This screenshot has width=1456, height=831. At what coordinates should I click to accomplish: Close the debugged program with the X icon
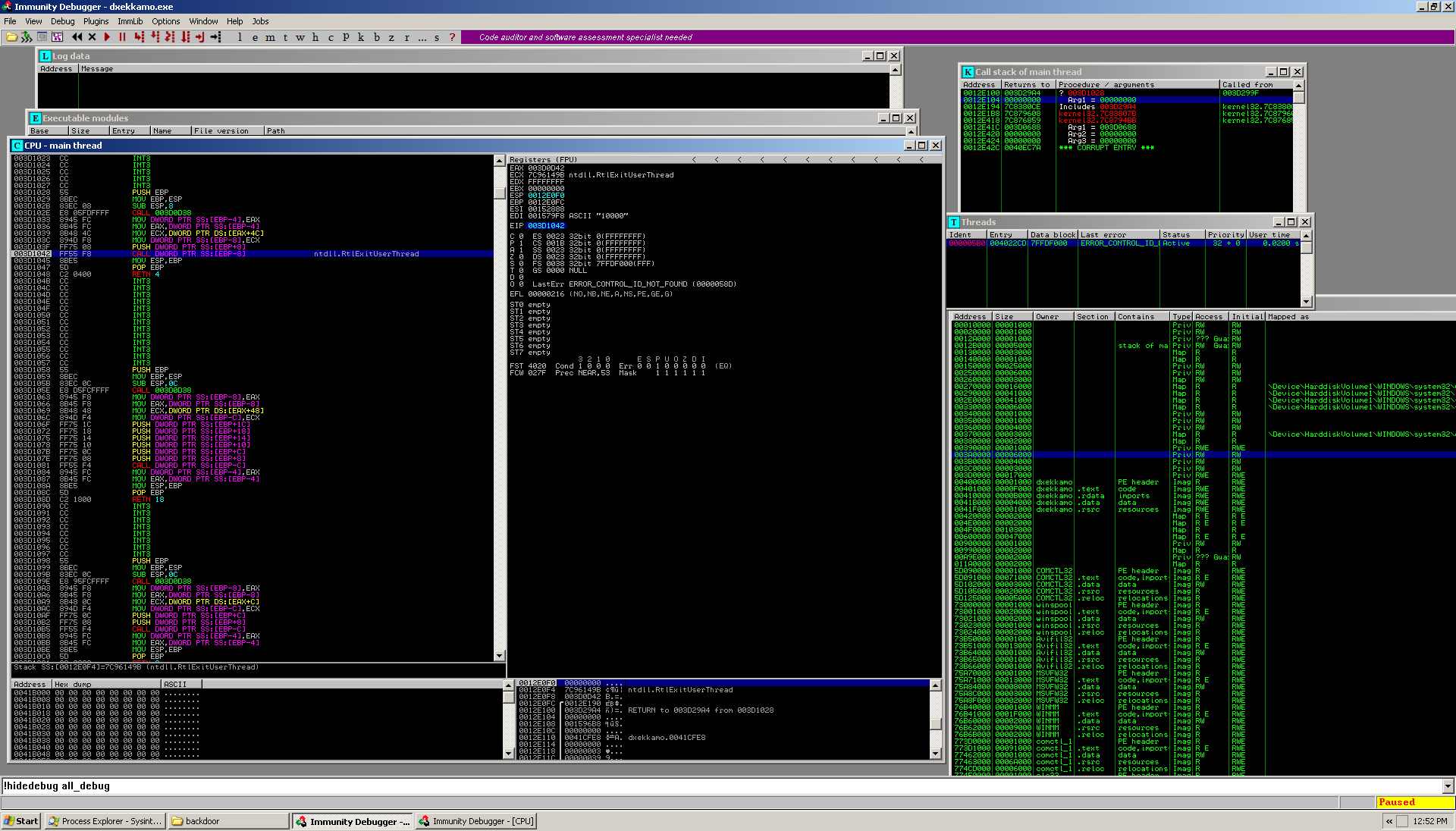(92, 36)
